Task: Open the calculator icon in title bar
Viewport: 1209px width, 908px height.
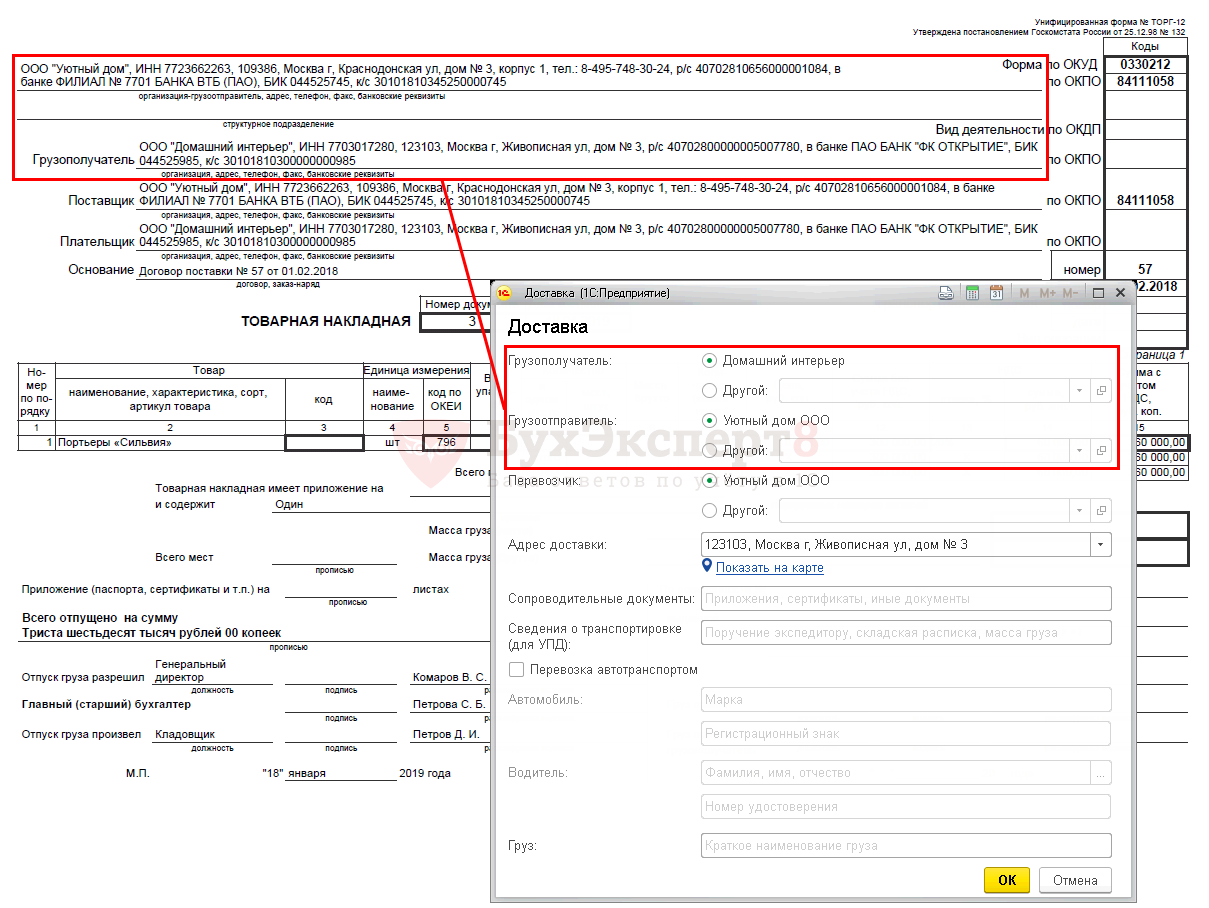Action: point(971,293)
